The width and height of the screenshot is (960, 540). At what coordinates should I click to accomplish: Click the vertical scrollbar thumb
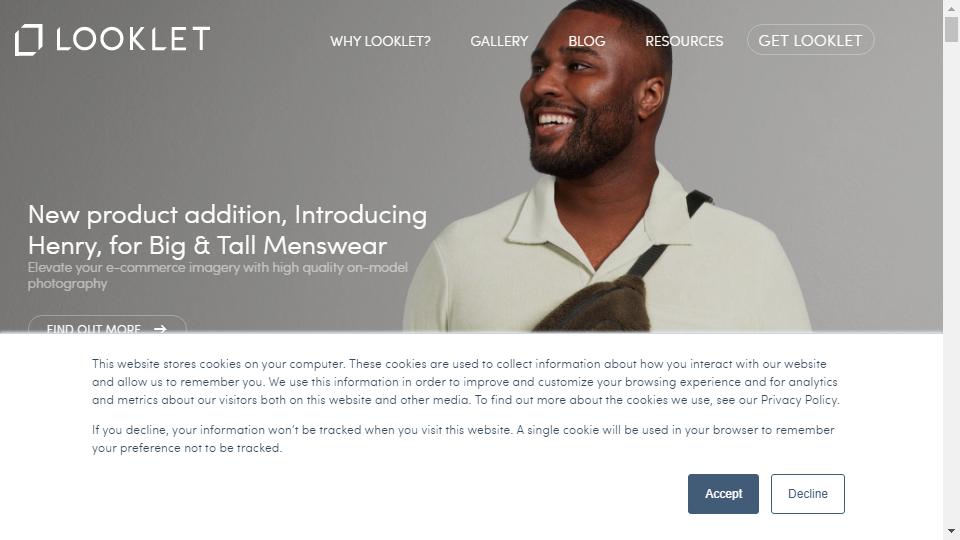[x=951, y=29]
